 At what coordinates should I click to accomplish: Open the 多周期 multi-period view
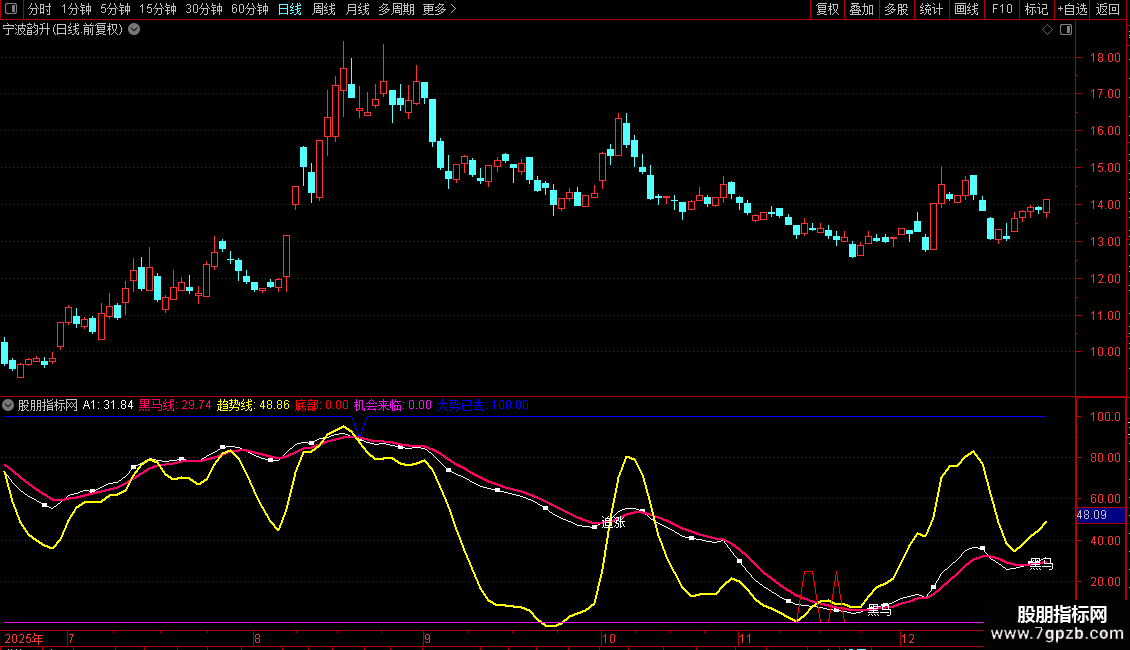pyautogui.click(x=397, y=10)
